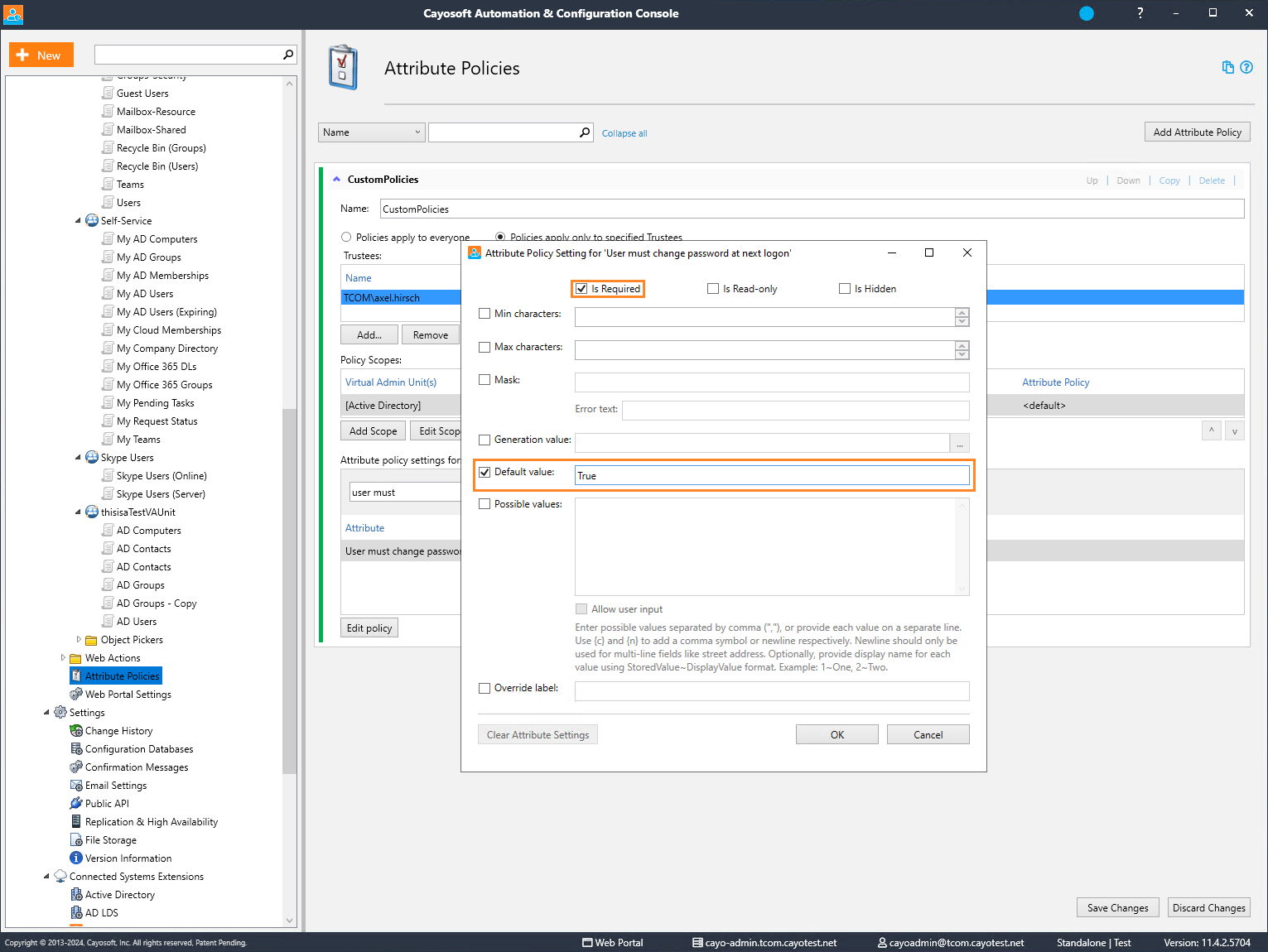1268x952 pixels.
Task: Click the Override label text field
Action: pos(772,691)
